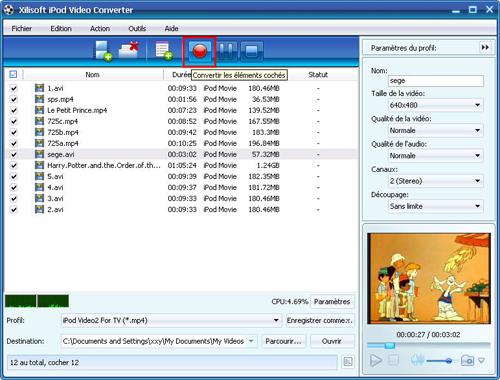Image resolution: width=500 pixels, height=380 pixels.
Task: Select the Harry.Potter.and.the.Order.of.th… file name
Action: (x=104, y=165)
